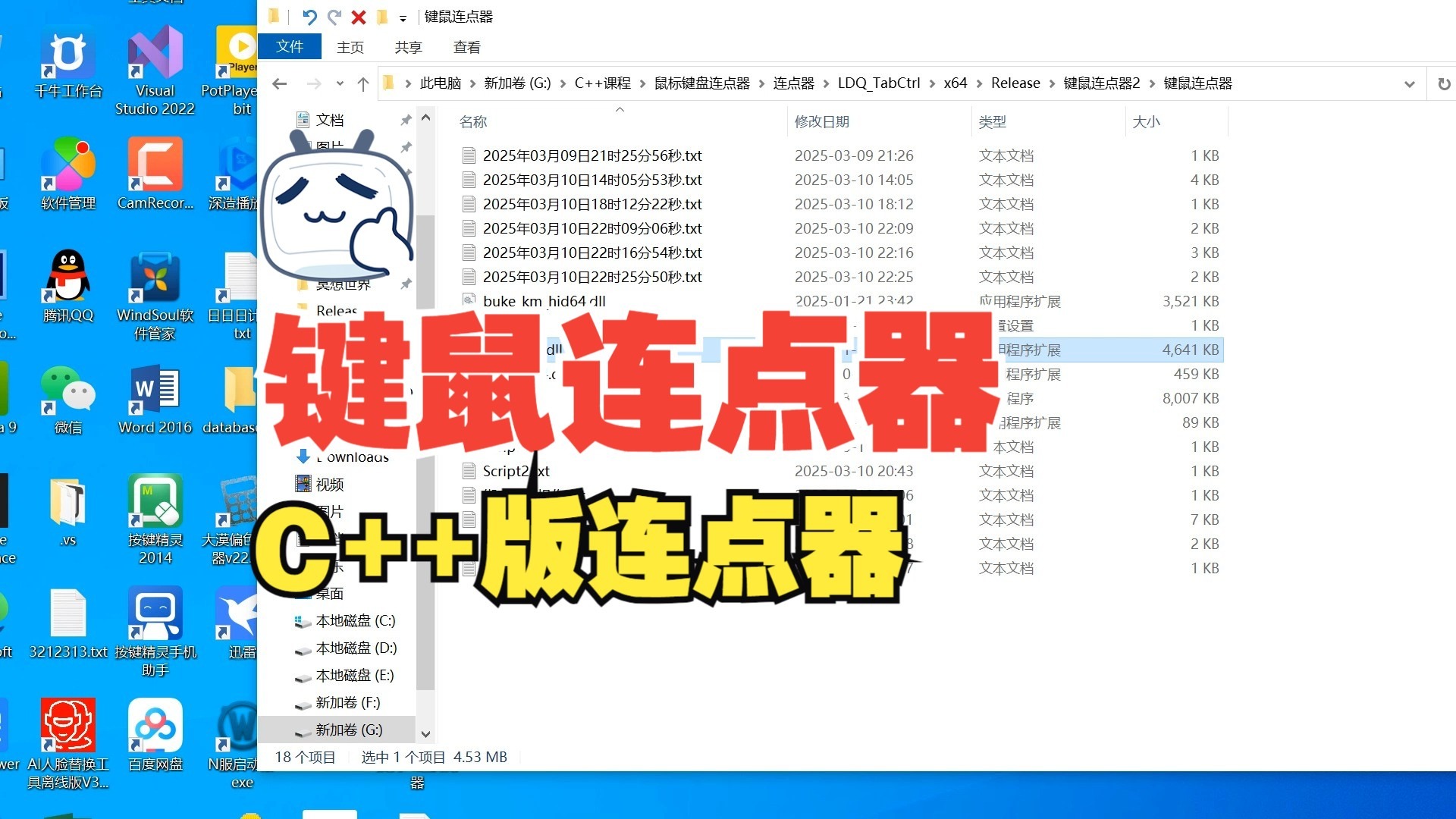Screen dimensions: 1456x819
Task: Click 此电脑 in the address path
Action: (440, 83)
